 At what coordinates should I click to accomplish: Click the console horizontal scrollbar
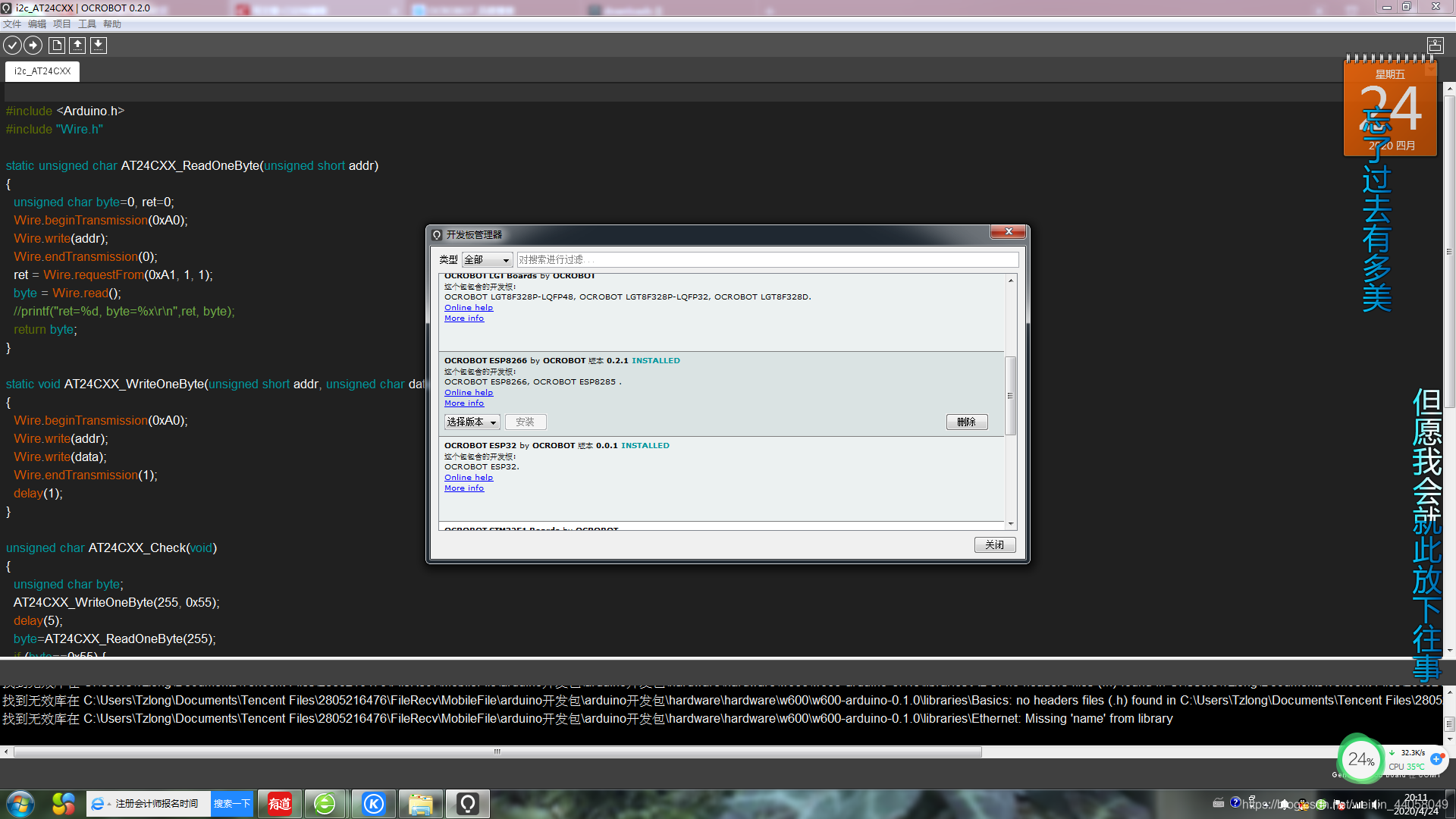(x=497, y=752)
